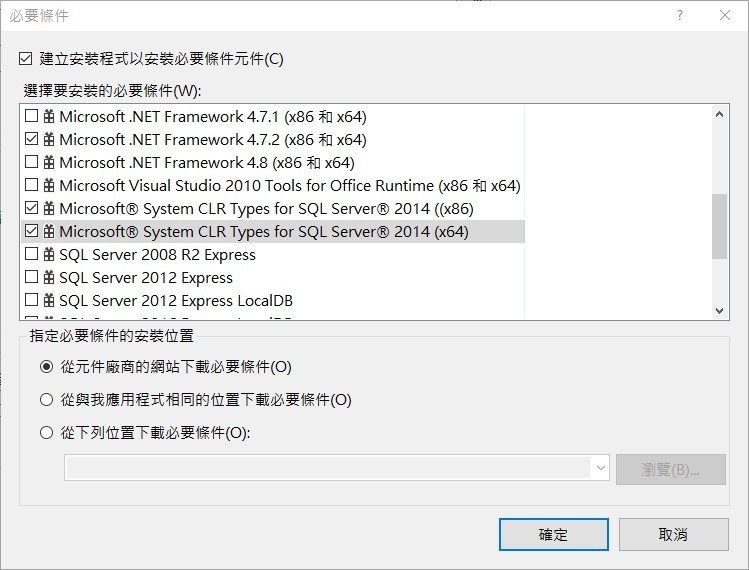749x570 pixels.
Task: Uncheck System CLR Types SQL Server 2014 (x64) checkbox
Action: (32, 231)
